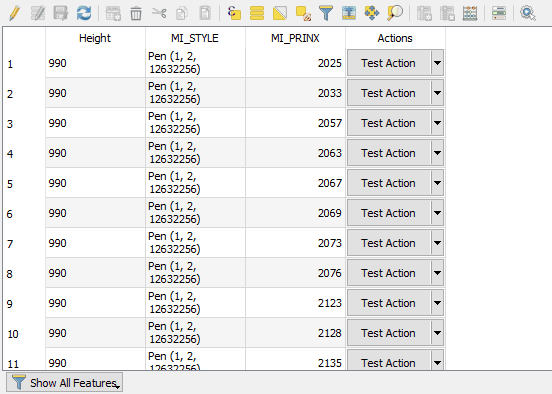Image resolution: width=552 pixels, height=394 pixels.
Task: Click the deselect all features icon
Action: point(303,13)
